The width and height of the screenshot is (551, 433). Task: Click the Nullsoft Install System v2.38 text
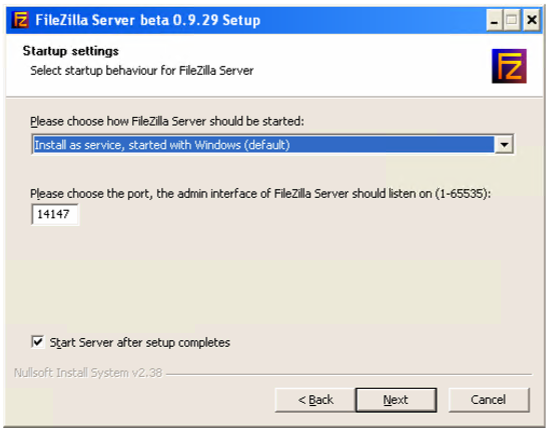coord(88,373)
